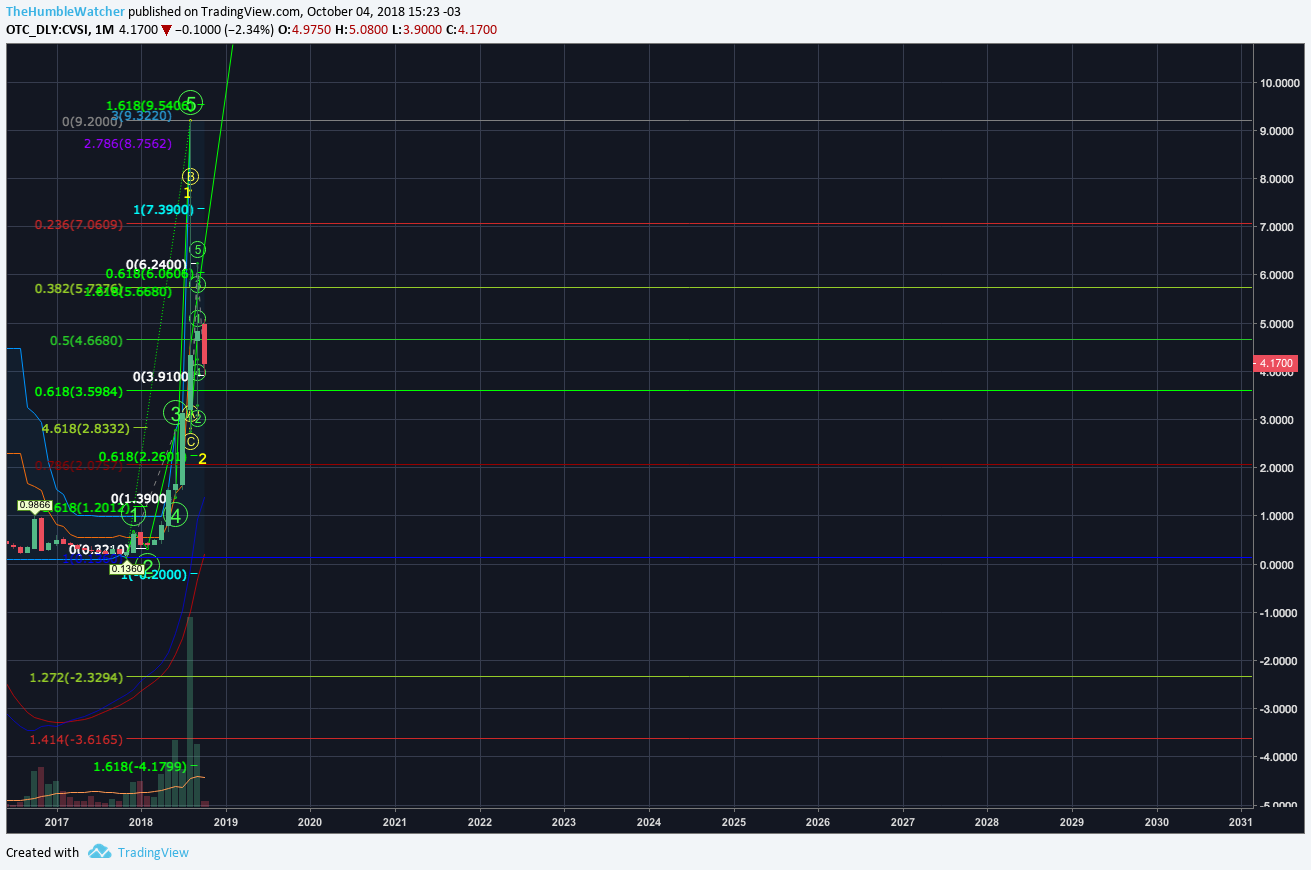The image size is (1311, 870).
Task: Click the red down-arrow price change icon
Action: point(167,30)
